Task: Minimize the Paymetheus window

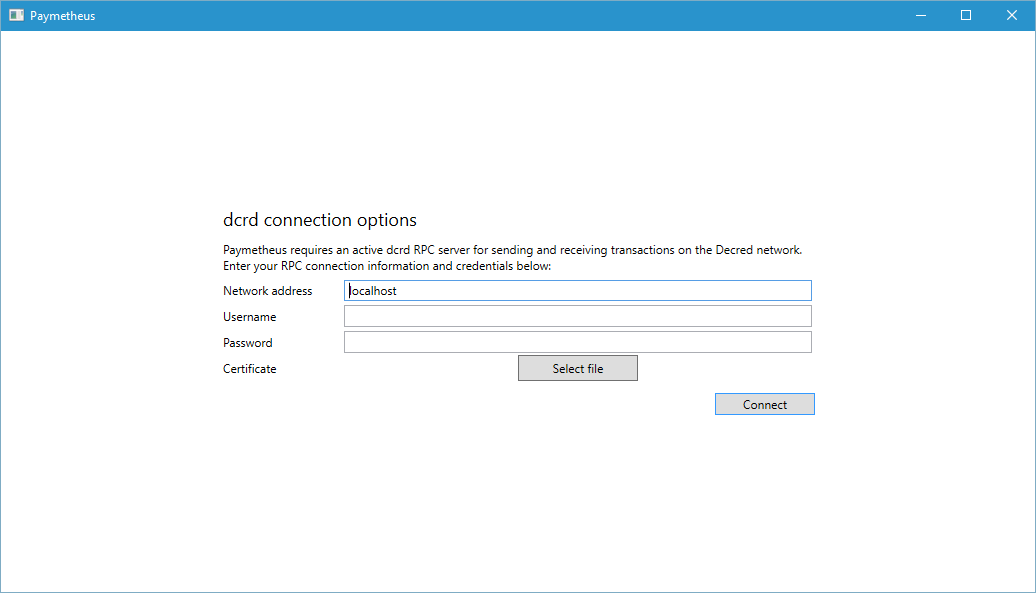Action: tap(920, 15)
